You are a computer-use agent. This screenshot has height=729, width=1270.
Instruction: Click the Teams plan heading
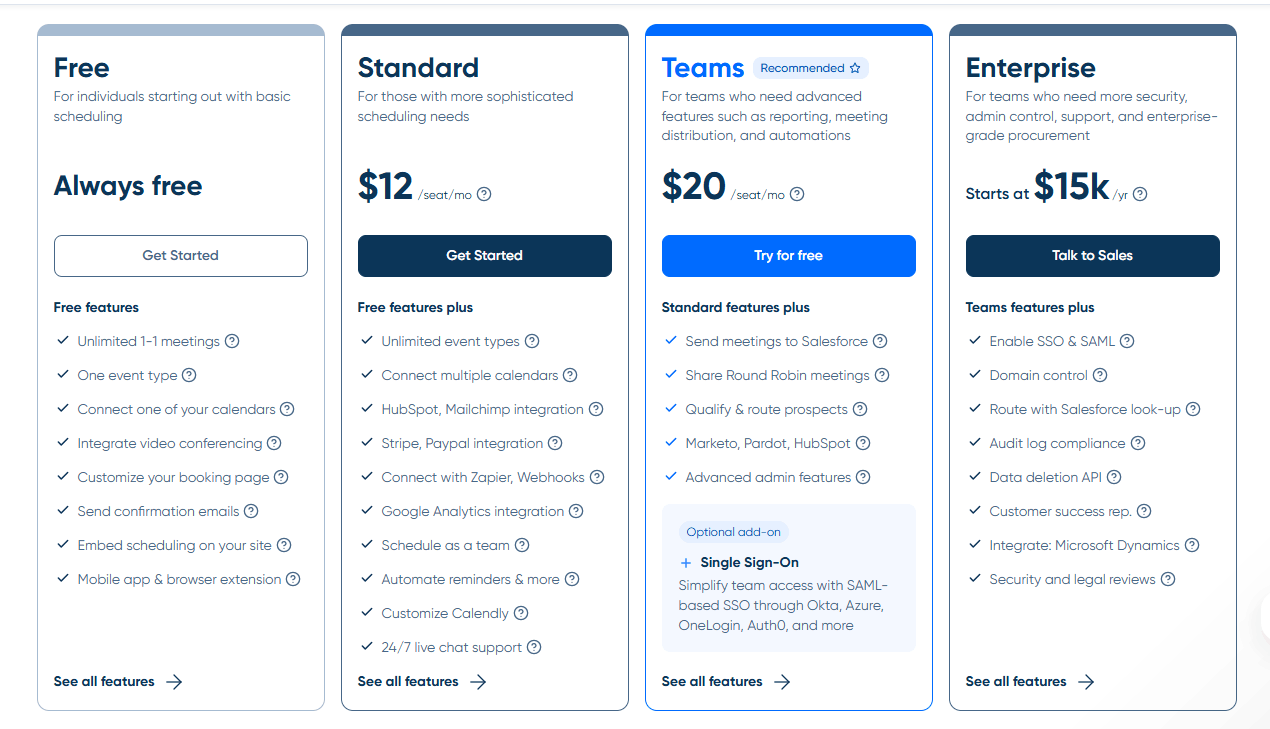click(703, 67)
